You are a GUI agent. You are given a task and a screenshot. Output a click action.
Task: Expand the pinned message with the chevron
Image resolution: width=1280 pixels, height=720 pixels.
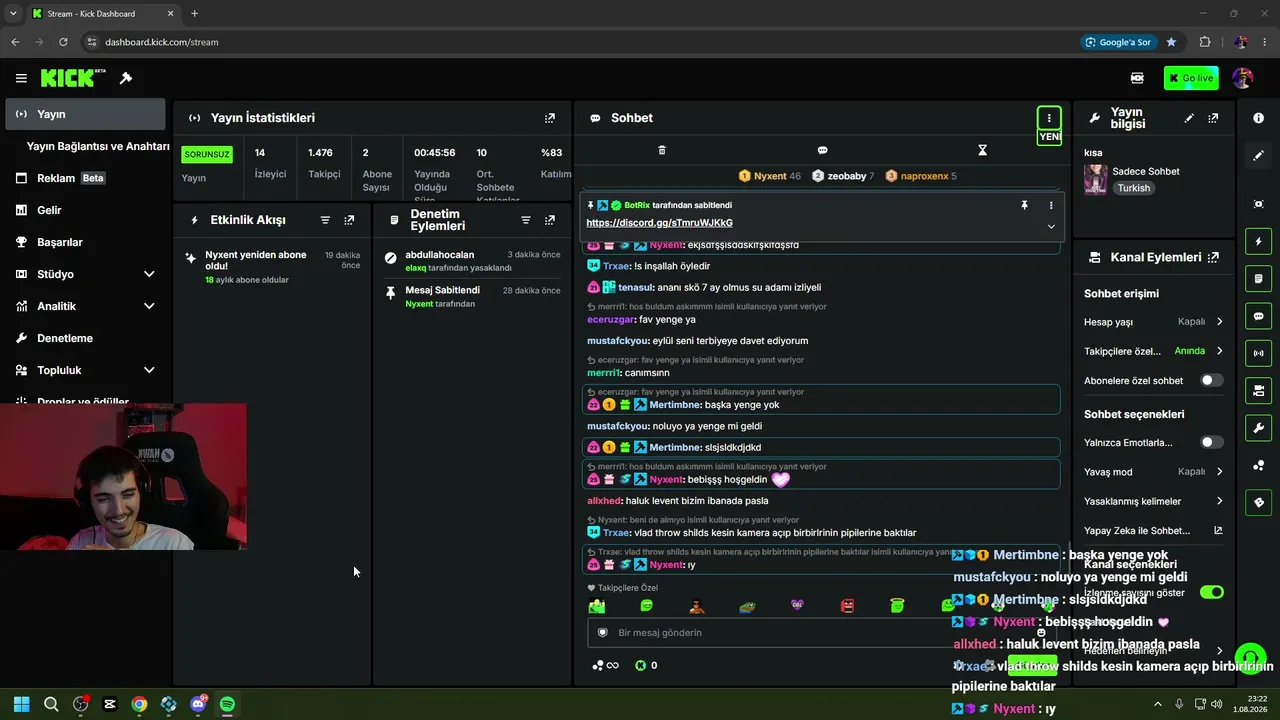pos(1051,227)
